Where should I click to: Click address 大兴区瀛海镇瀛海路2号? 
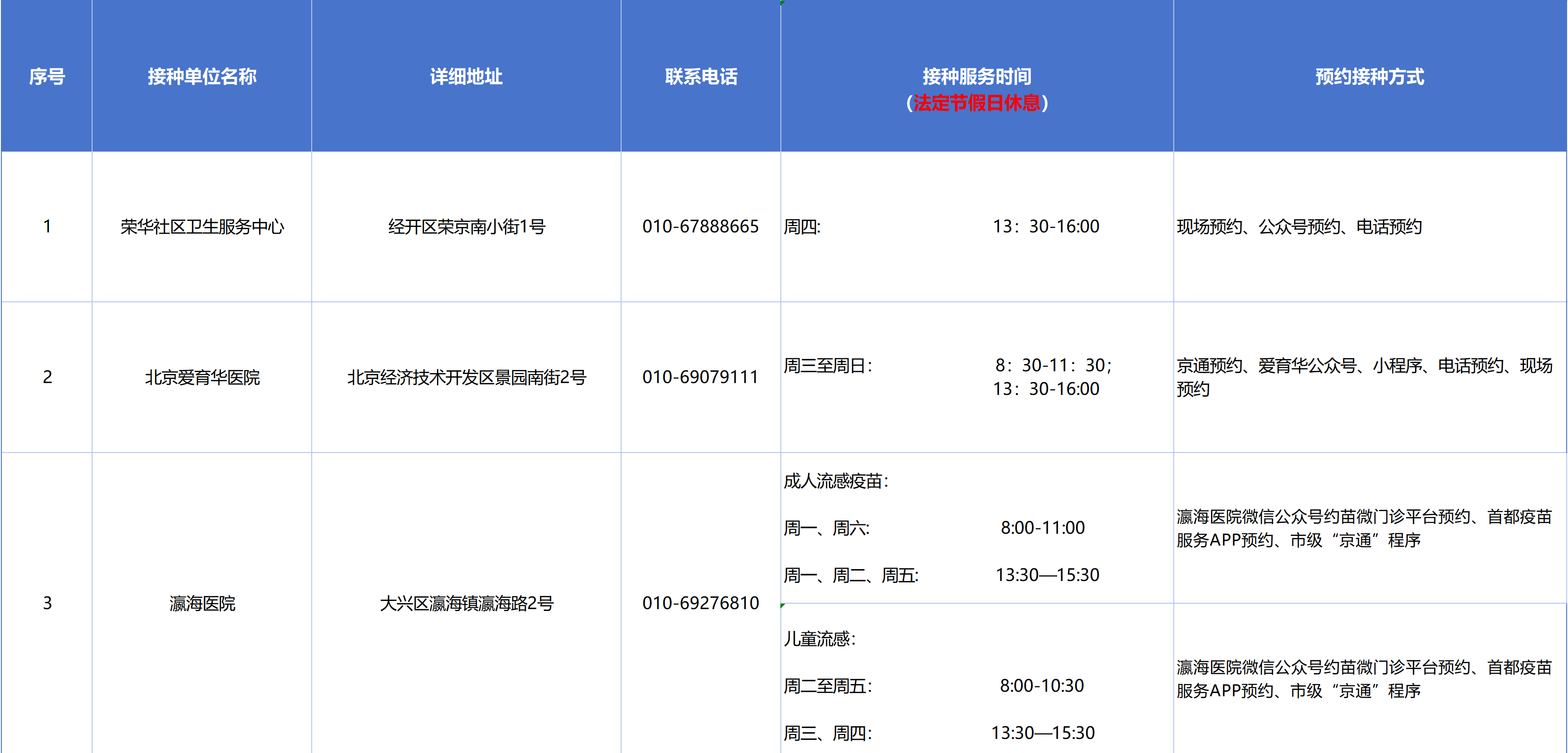466,603
